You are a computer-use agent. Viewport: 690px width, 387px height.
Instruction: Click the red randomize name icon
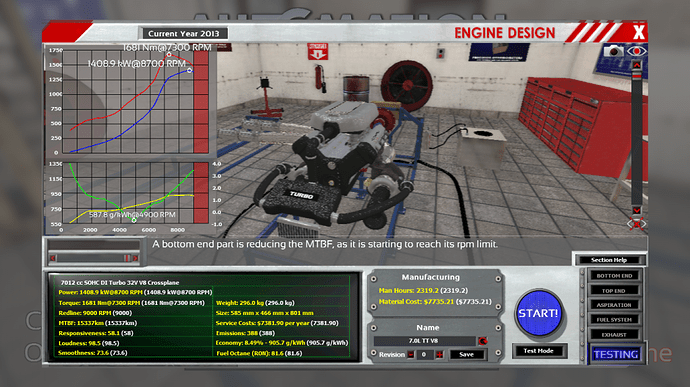pos(483,341)
